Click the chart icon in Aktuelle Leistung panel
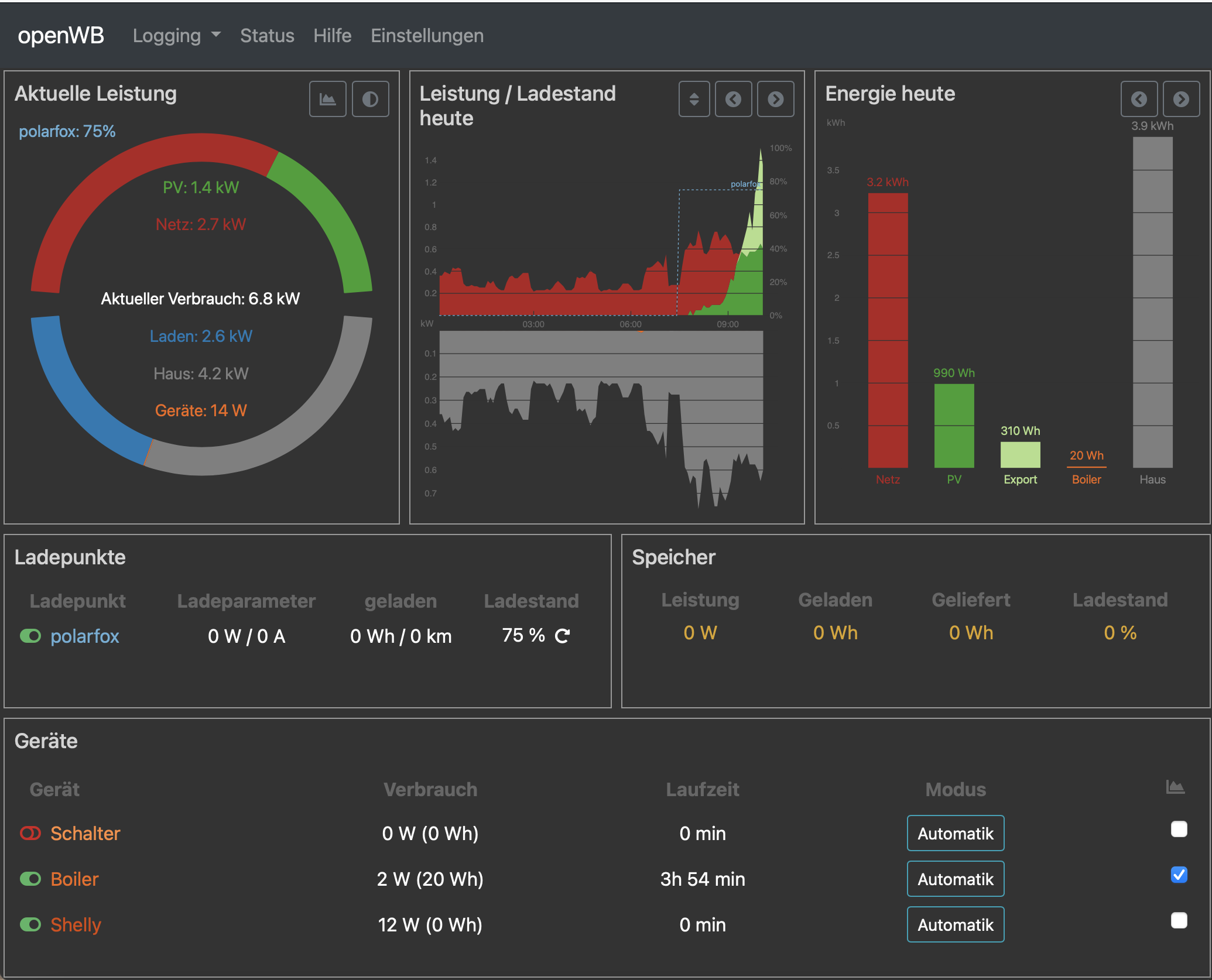The width and height of the screenshot is (1212, 980). click(x=327, y=99)
